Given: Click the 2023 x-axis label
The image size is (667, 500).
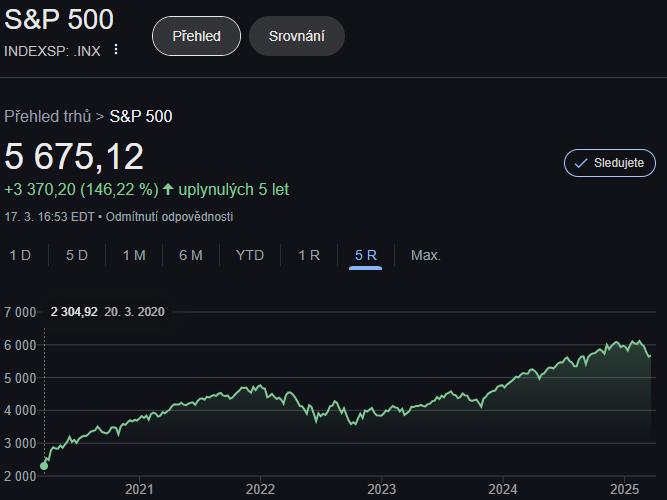Looking at the screenshot, I should 382,489.
